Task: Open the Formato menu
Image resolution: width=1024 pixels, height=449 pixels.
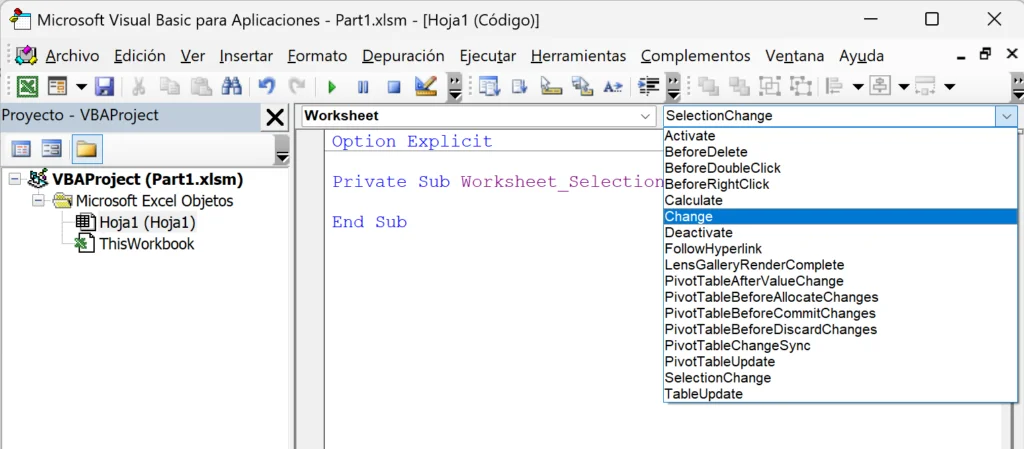Action: click(317, 56)
